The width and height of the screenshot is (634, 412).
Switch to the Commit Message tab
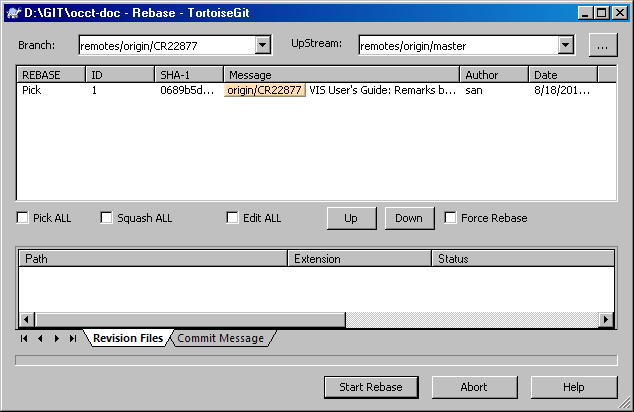220,338
